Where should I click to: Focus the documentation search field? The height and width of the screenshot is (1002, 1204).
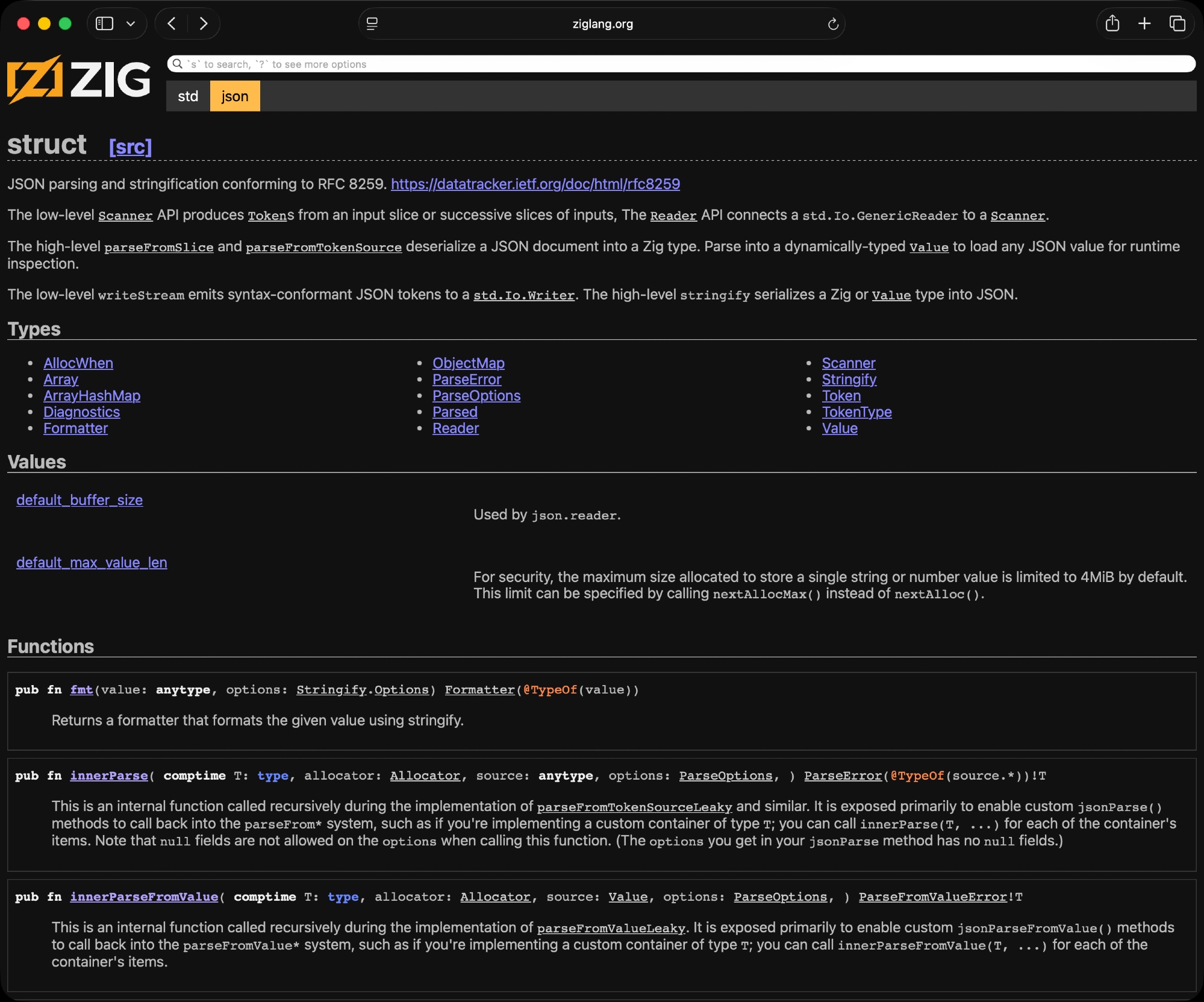(x=681, y=64)
